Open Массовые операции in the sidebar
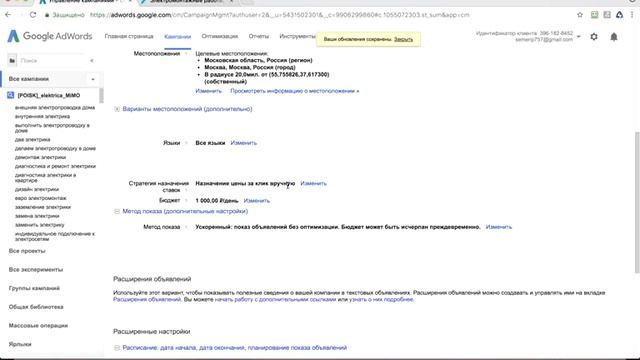This screenshot has height=360, width=640. coord(38,326)
